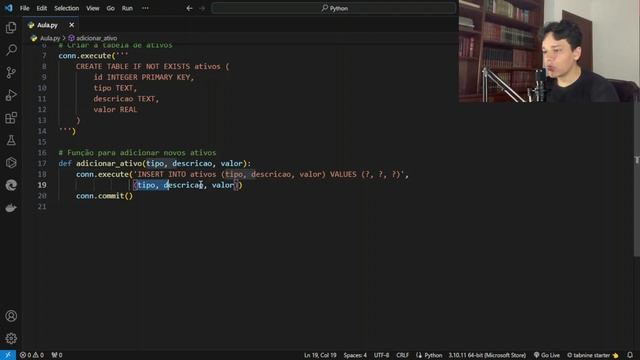Click 'CREATE TABLE IF NOT EXISTS ativos' text
This screenshot has height=360, width=640.
tap(148, 67)
